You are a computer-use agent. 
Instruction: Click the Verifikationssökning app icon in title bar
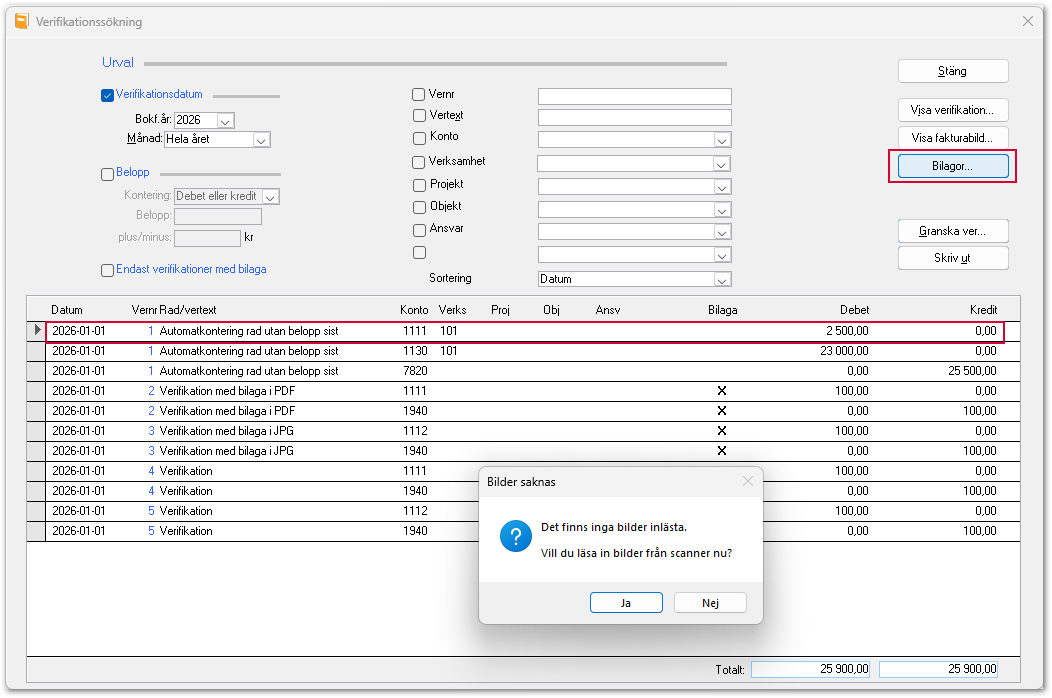click(21, 21)
